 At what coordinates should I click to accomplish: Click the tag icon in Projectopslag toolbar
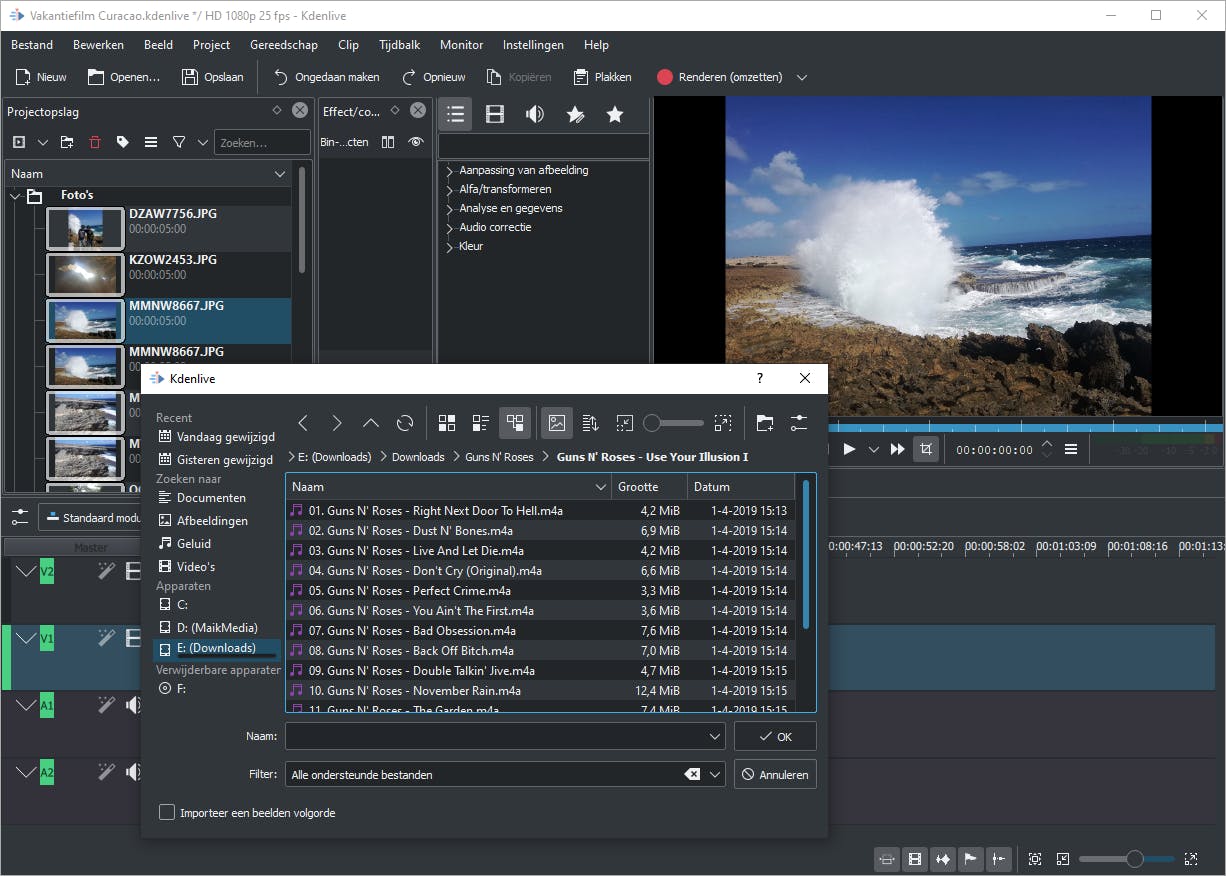click(123, 142)
